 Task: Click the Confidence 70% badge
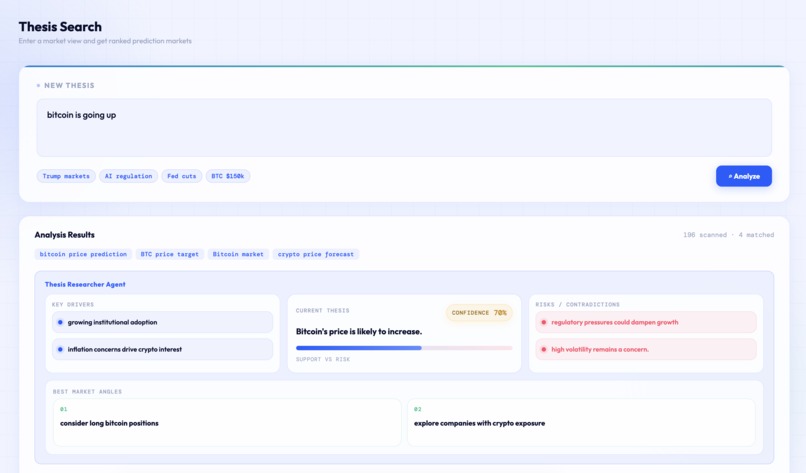click(479, 313)
